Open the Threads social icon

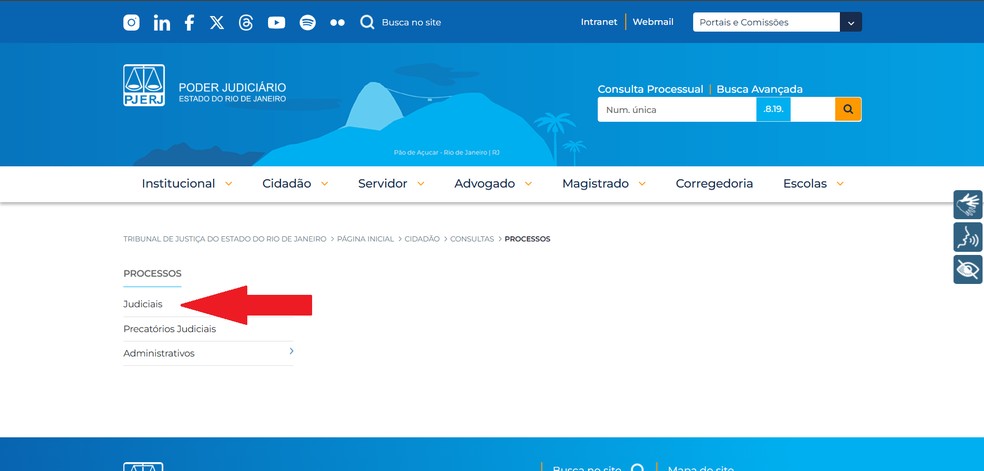coord(246,23)
